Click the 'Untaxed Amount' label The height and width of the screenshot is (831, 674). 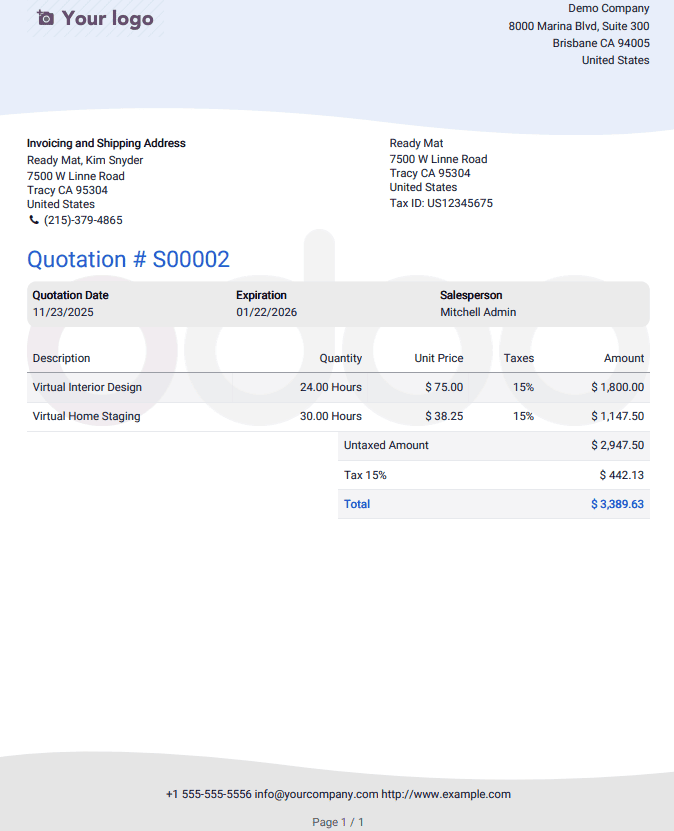pyautogui.click(x=386, y=446)
